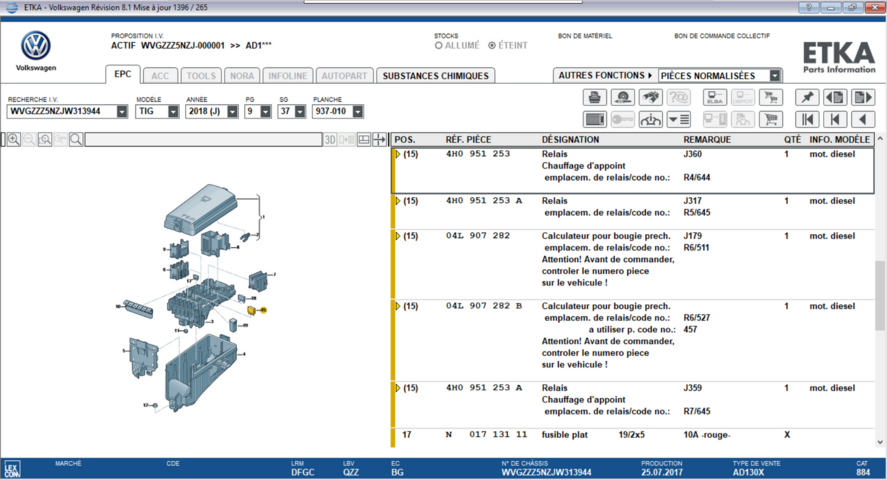Click the parts list vertical scrollbar

[x=880, y=295]
